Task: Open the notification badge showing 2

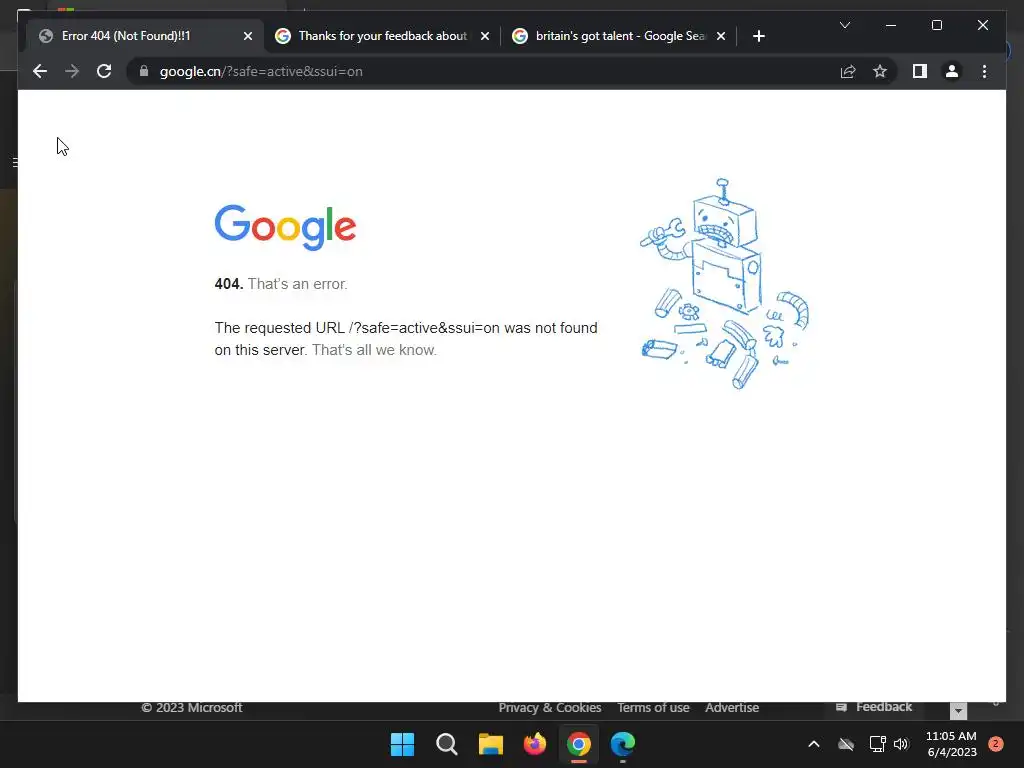Action: pos(996,744)
